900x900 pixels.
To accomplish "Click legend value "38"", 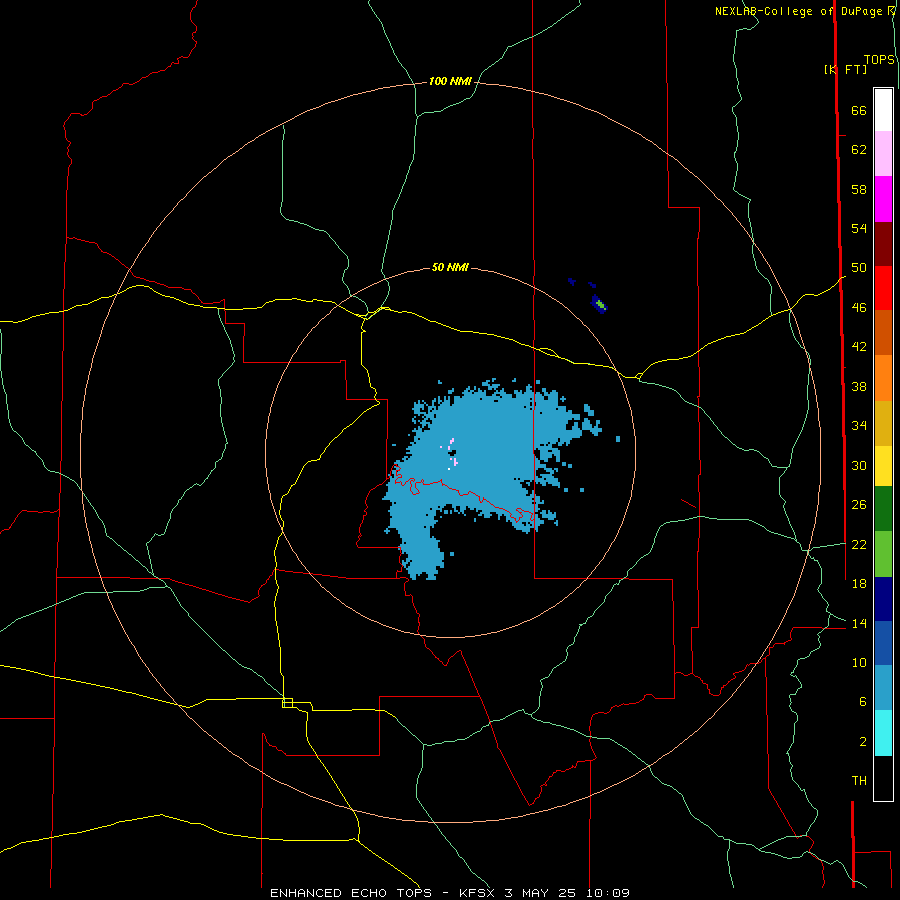I will [859, 386].
